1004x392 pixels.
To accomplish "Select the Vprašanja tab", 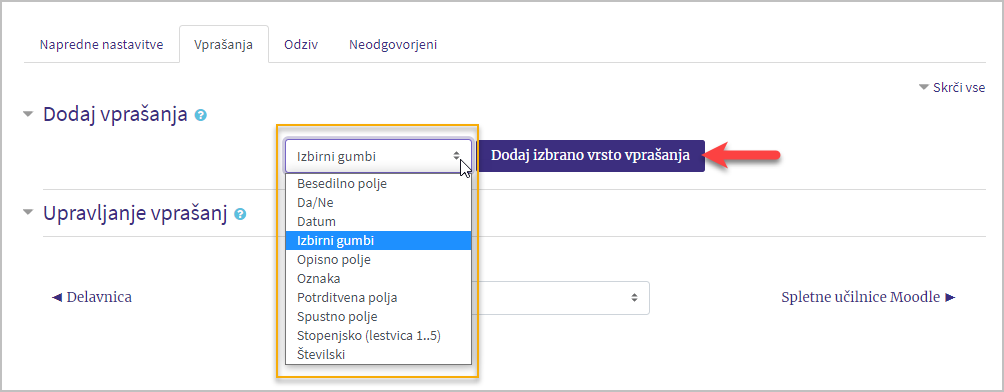I will point(223,45).
